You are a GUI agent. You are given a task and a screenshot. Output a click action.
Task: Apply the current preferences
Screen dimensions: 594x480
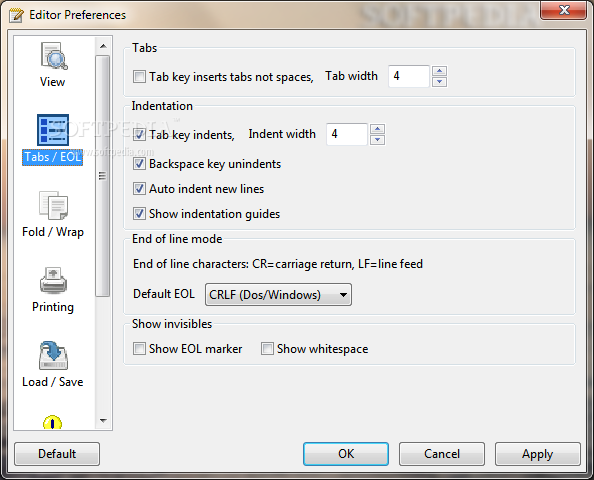pos(538,453)
